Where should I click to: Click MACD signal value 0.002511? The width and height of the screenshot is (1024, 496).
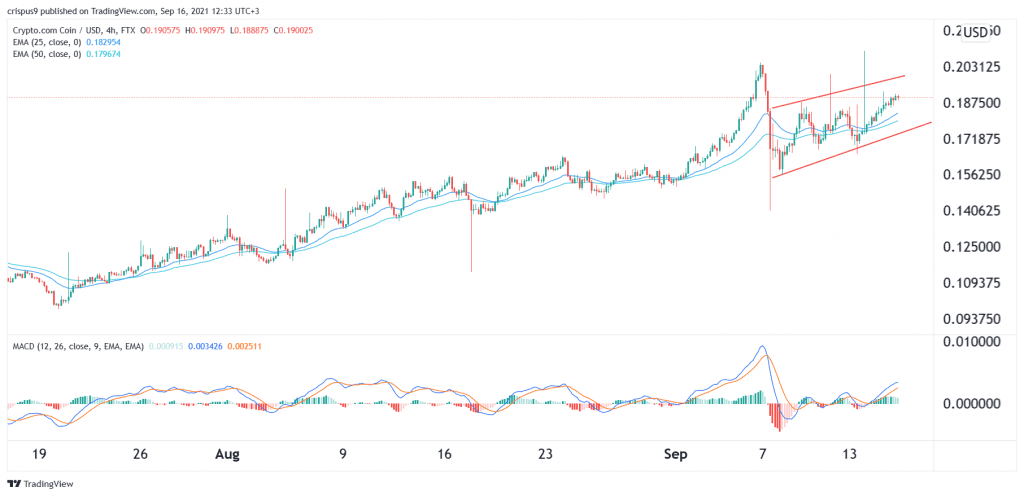pos(244,349)
